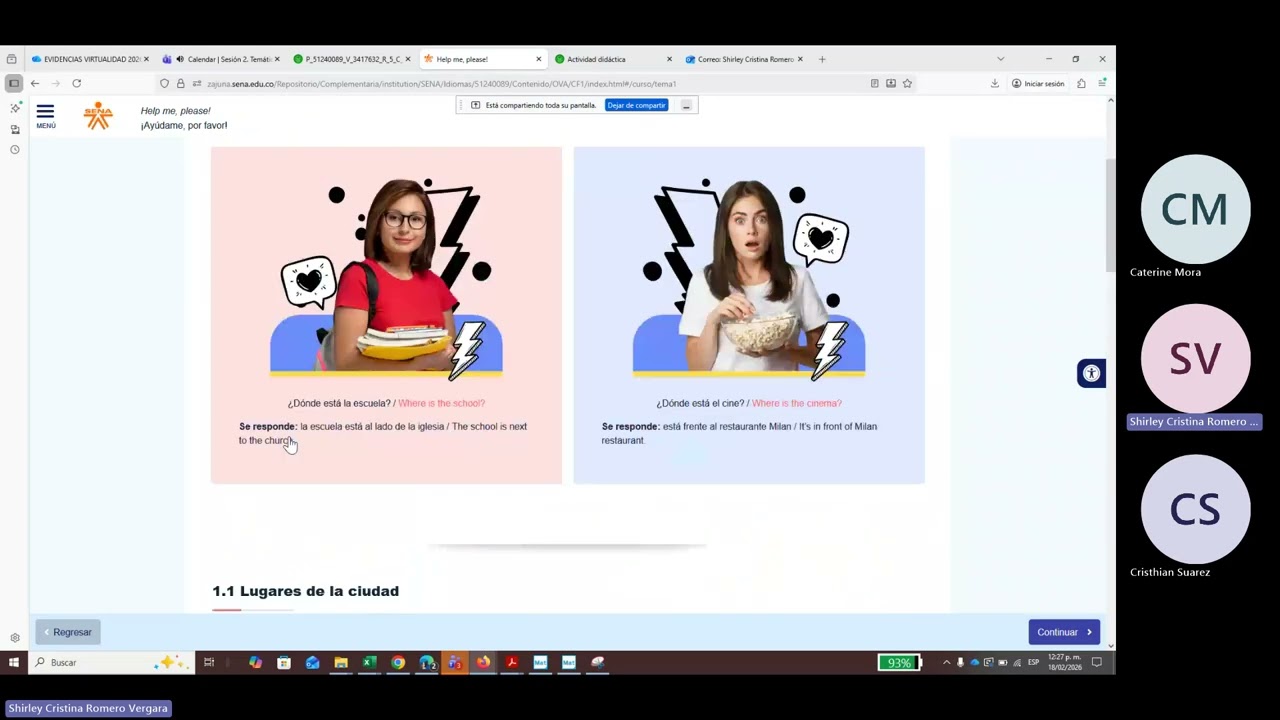Open sidebar settings gear icon
The height and width of the screenshot is (720, 1280).
pos(15,638)
